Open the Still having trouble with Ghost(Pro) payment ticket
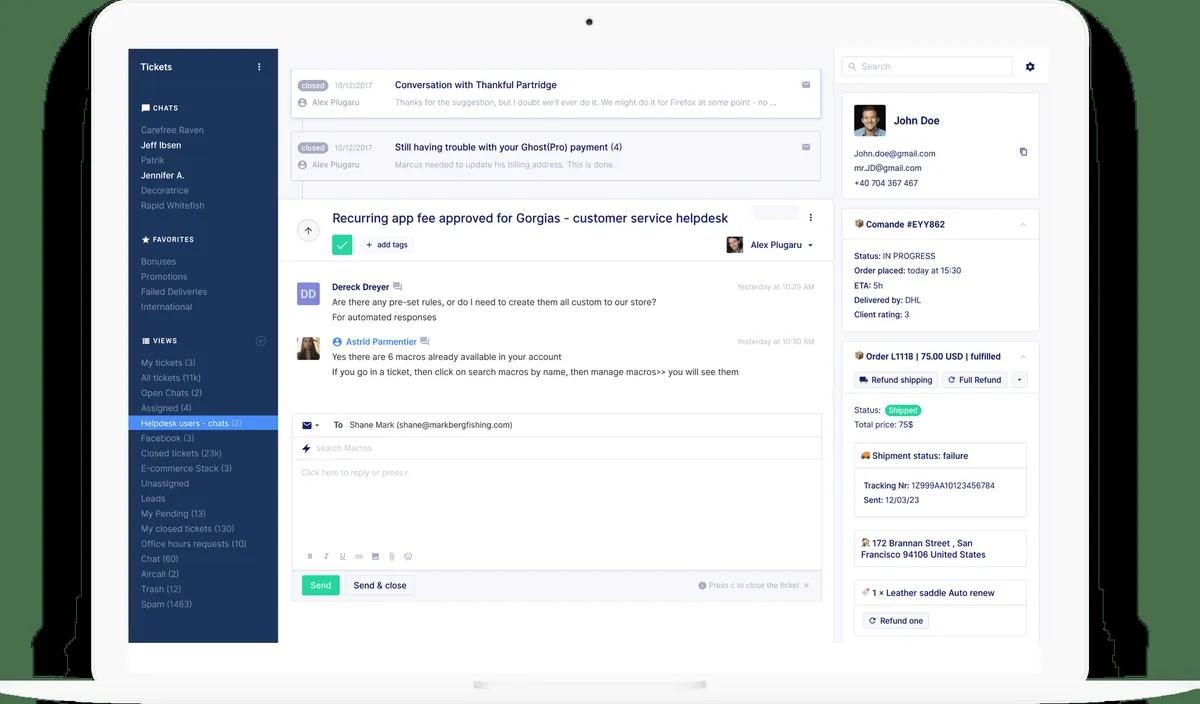1200x704 pixels. [508, 147]
